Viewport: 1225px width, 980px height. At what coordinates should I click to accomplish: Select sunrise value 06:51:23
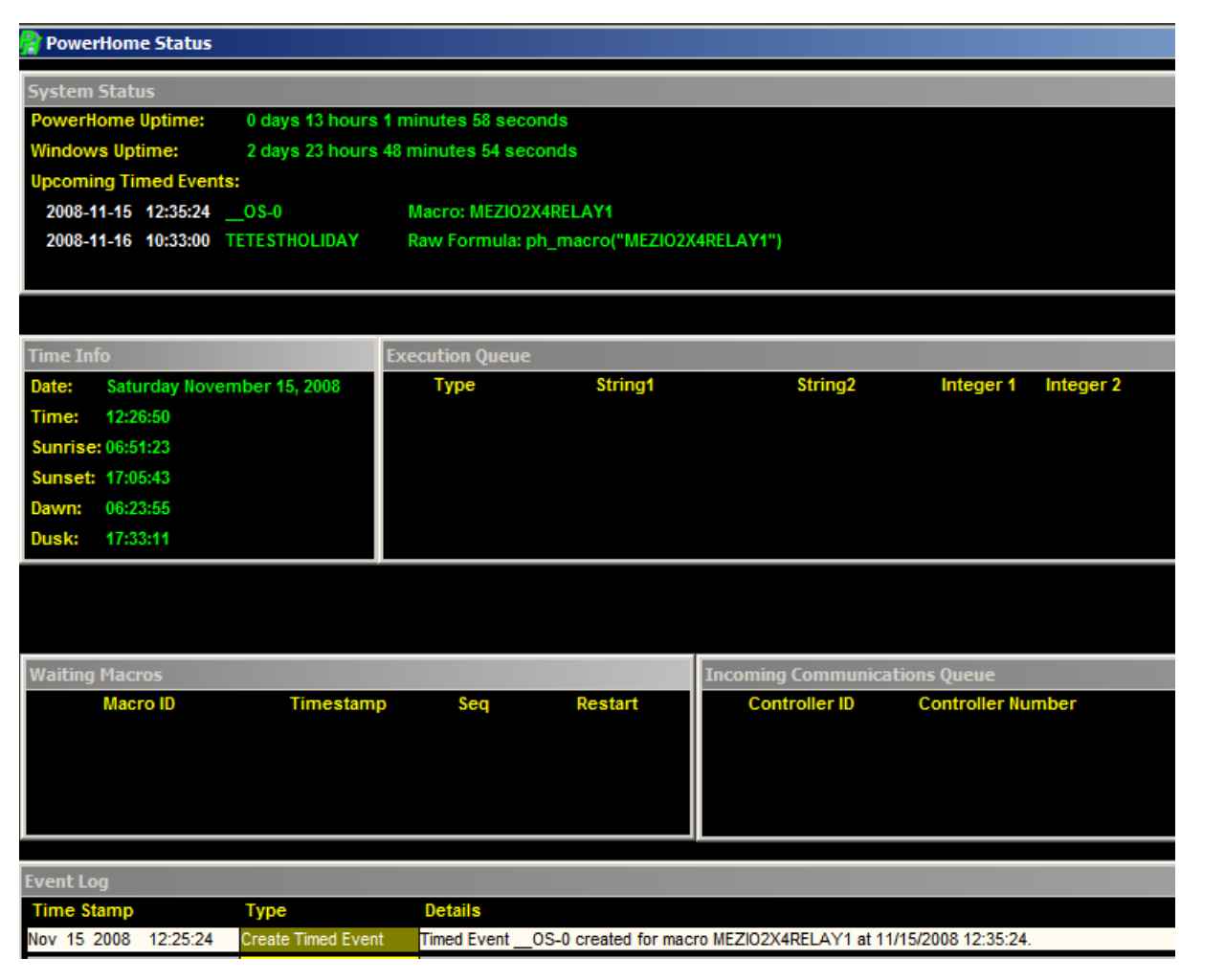(x=138, y=448)
